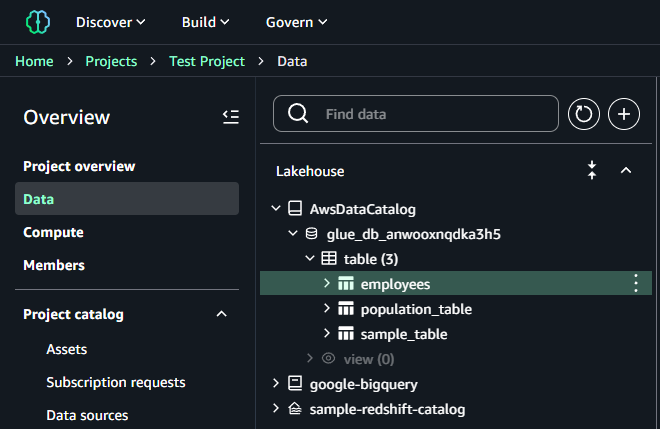Click the magnifier search icon
This screenshot has height=429, width=660.
[x=298, y=114]
